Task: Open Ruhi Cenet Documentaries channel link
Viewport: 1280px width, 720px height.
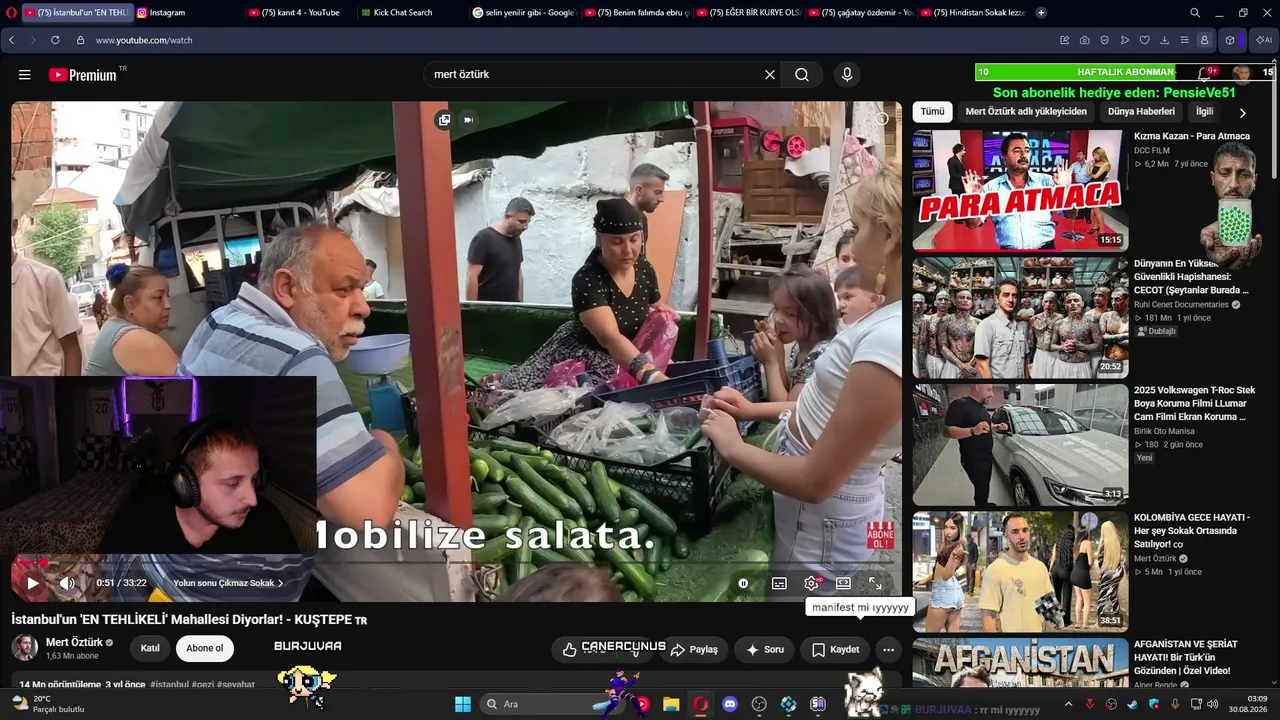Action: point(1181,305)
